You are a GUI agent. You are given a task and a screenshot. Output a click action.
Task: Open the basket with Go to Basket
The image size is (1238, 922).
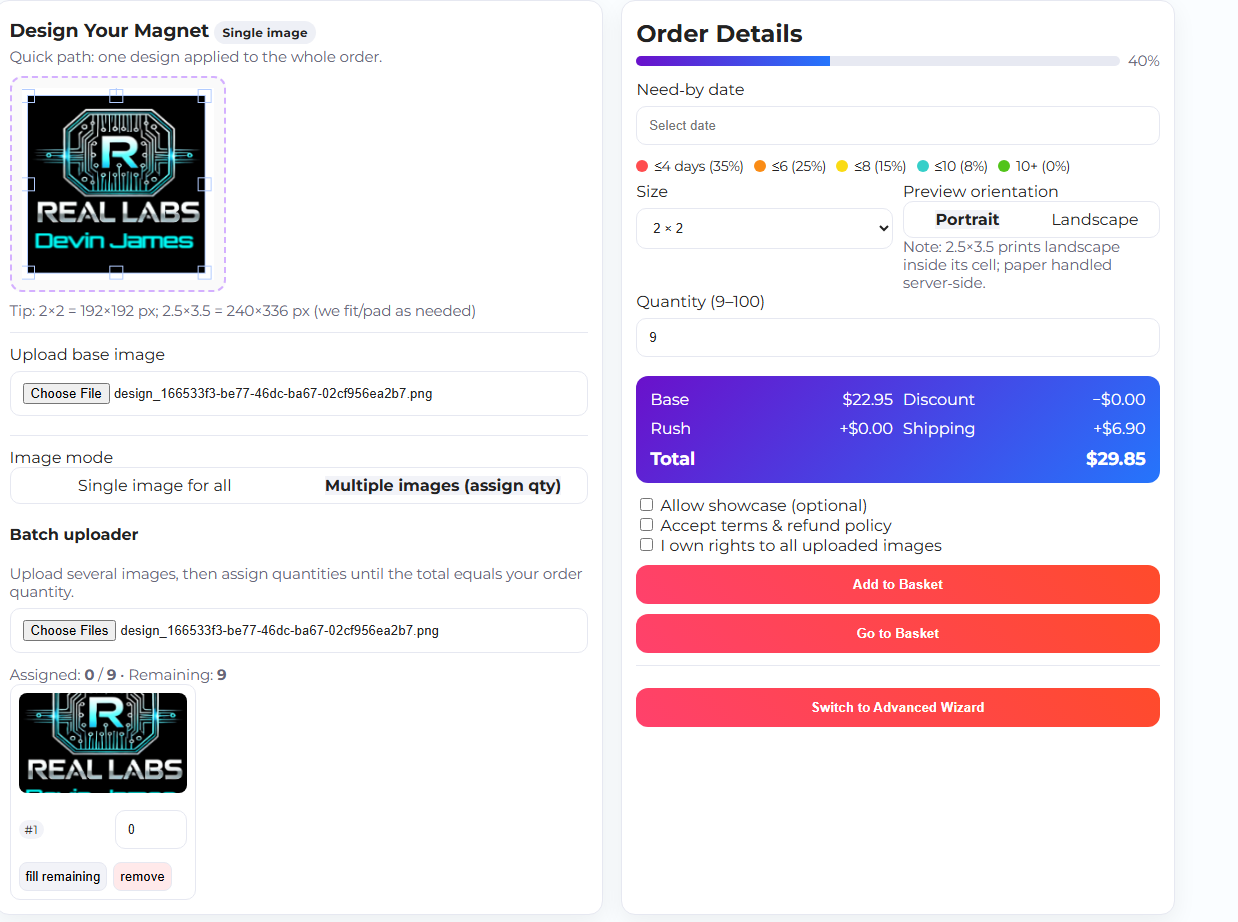(897, 634)
